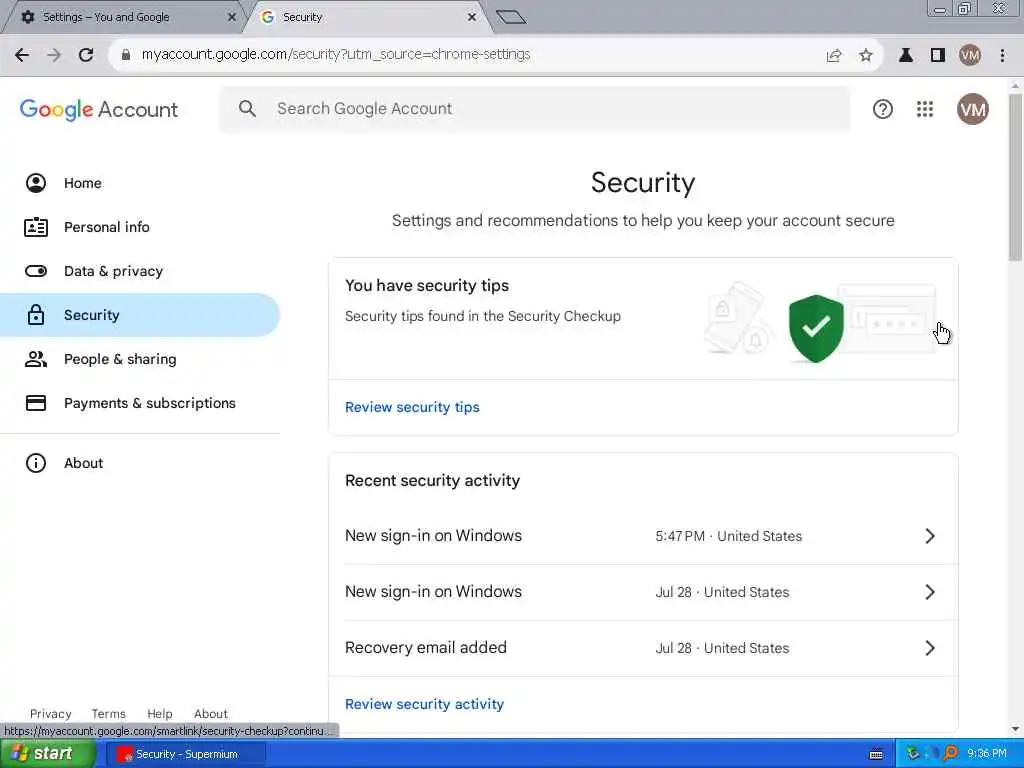Expand the Recovery email added chevron
The width and height of the screenshot is (1024, 768).
coord(930,648)
